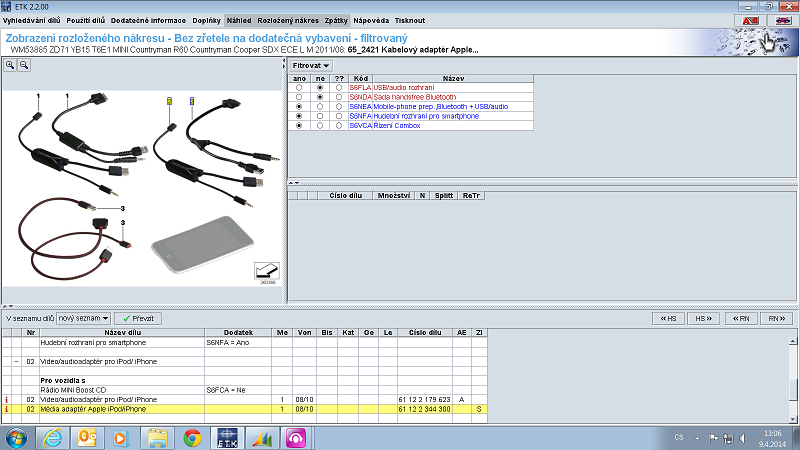Image resolution: width=800 pixels, height=450 pixels.
Task: Open the 'nový seznam' combo box
Action: (83, 318)
